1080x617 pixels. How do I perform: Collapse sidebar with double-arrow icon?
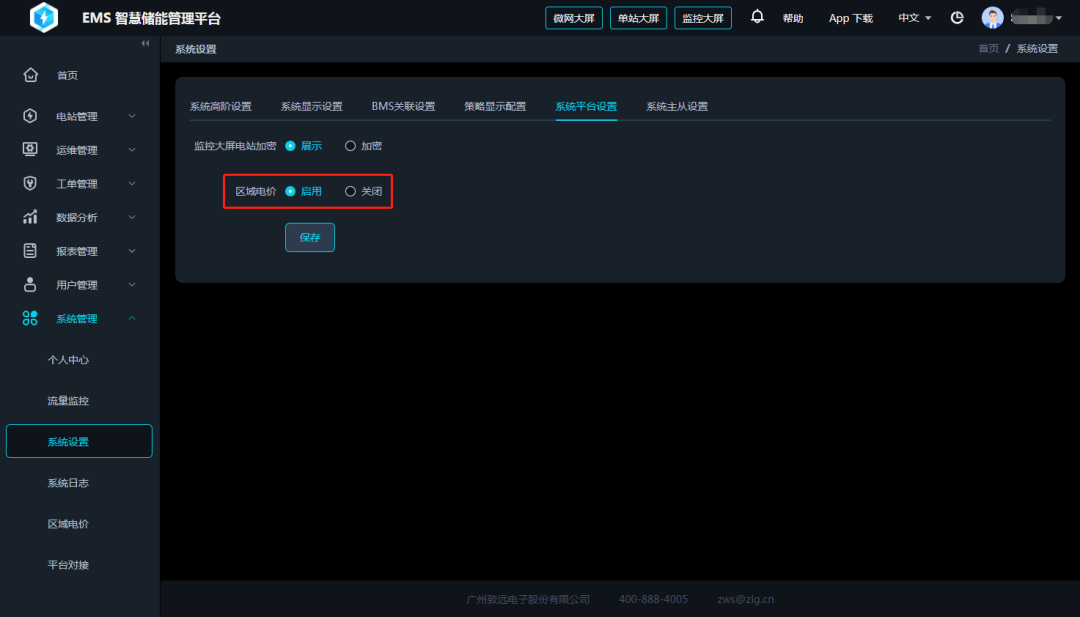click(145, 44)
